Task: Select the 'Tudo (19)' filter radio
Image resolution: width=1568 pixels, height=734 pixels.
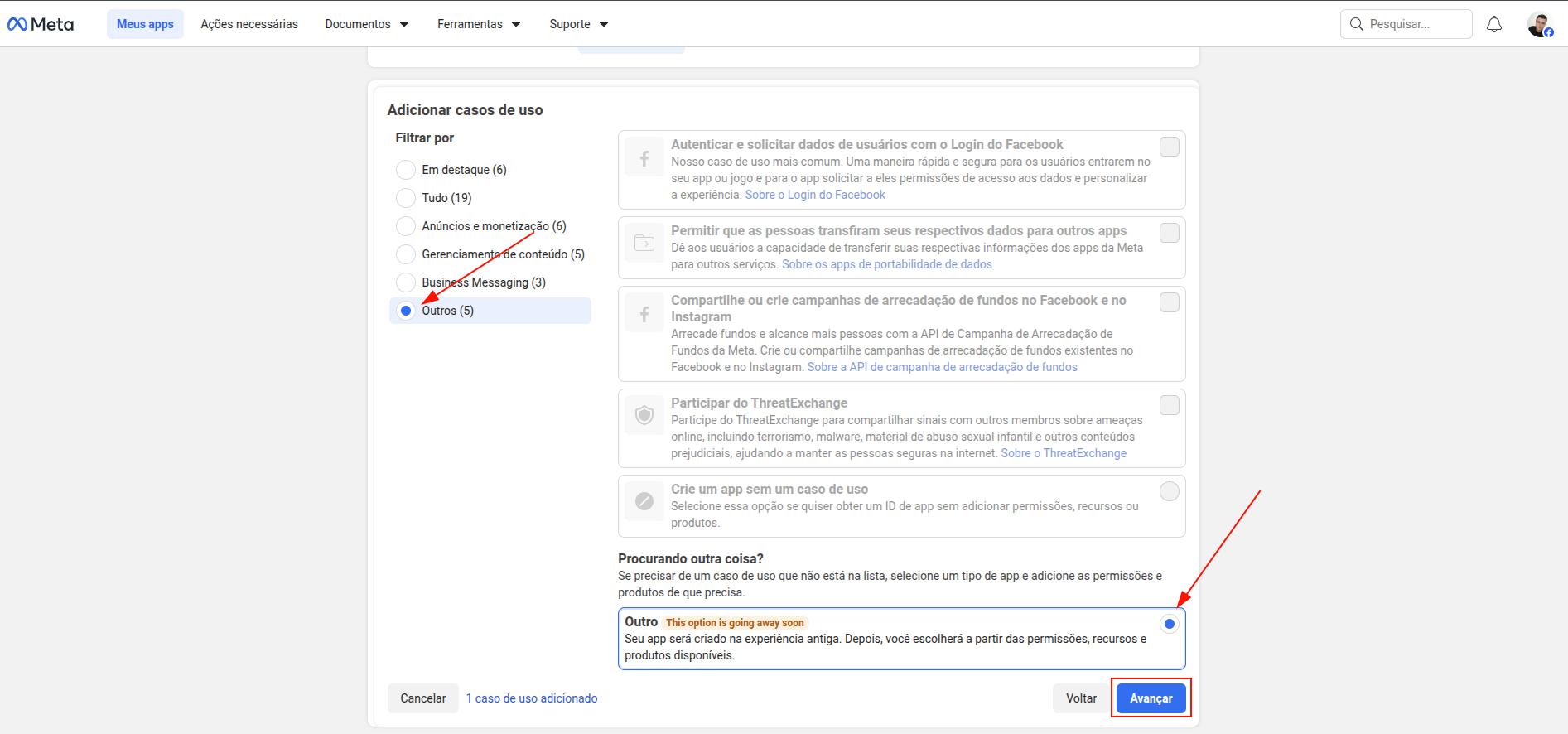Action: pos(406,198)
